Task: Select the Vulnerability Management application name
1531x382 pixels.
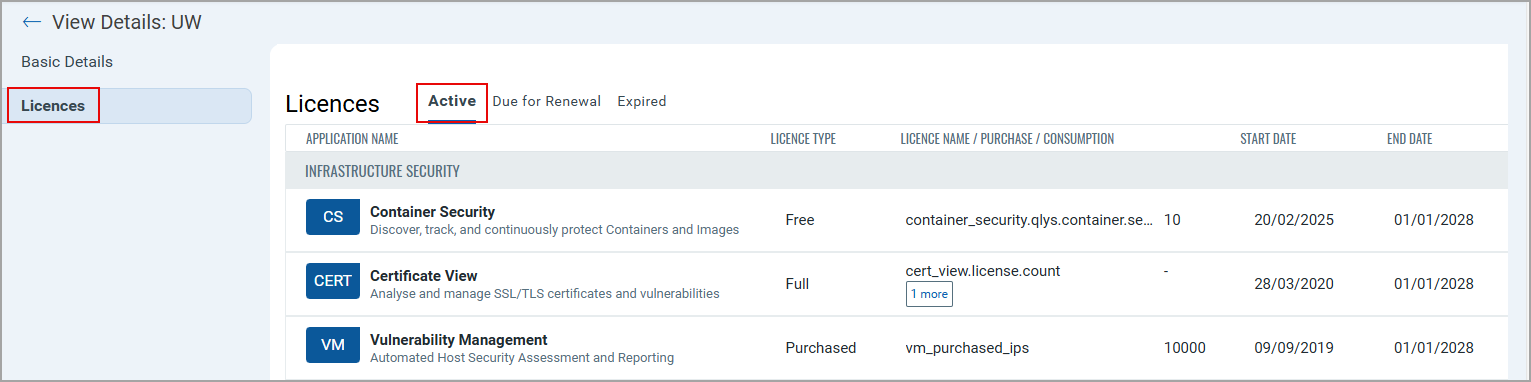Action: pyautogui.click(x=459, y=340)
